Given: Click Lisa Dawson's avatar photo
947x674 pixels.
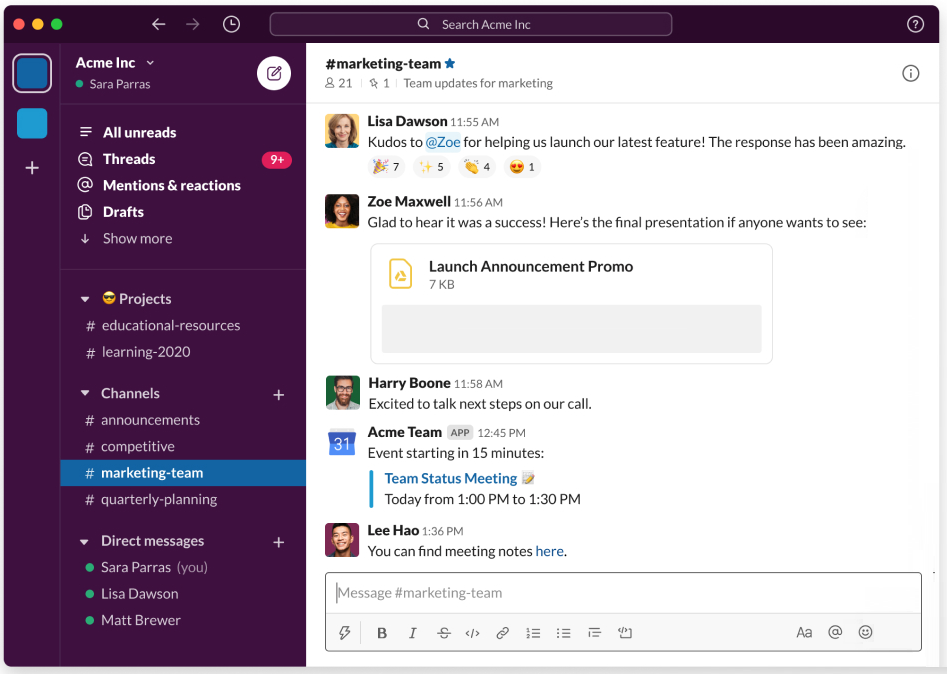Looking at the screenshot, I should pyautogui.click(x=342, y=130).
